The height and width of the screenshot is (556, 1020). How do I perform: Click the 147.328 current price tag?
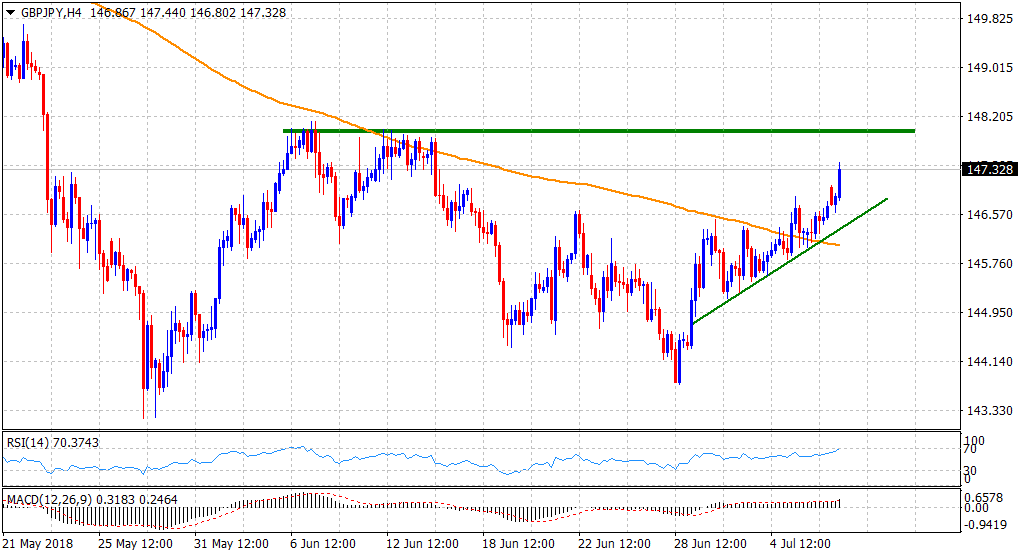click(x=988, y=169)
